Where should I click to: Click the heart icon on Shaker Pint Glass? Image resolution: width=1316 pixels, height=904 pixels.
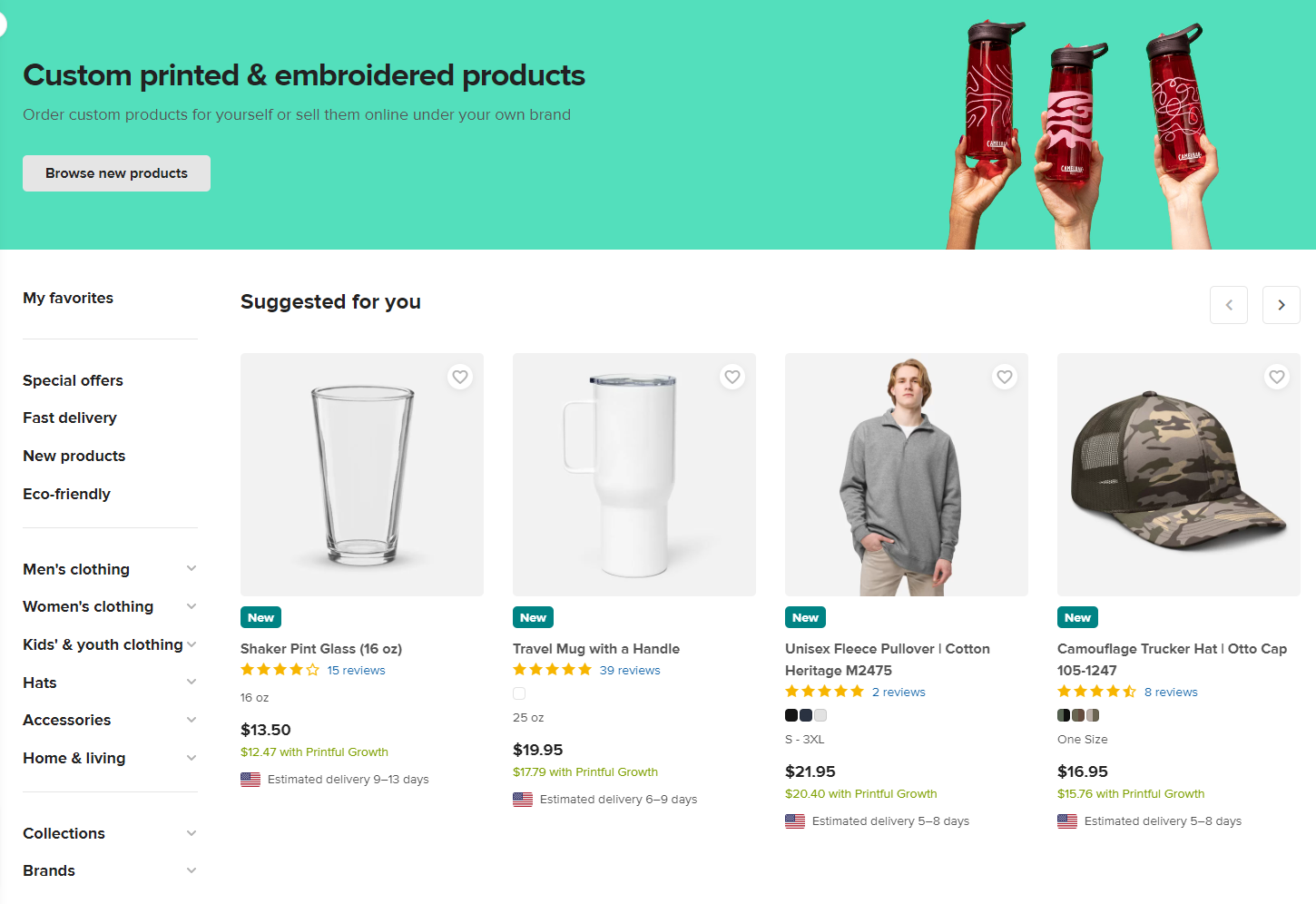pos(460,376)
